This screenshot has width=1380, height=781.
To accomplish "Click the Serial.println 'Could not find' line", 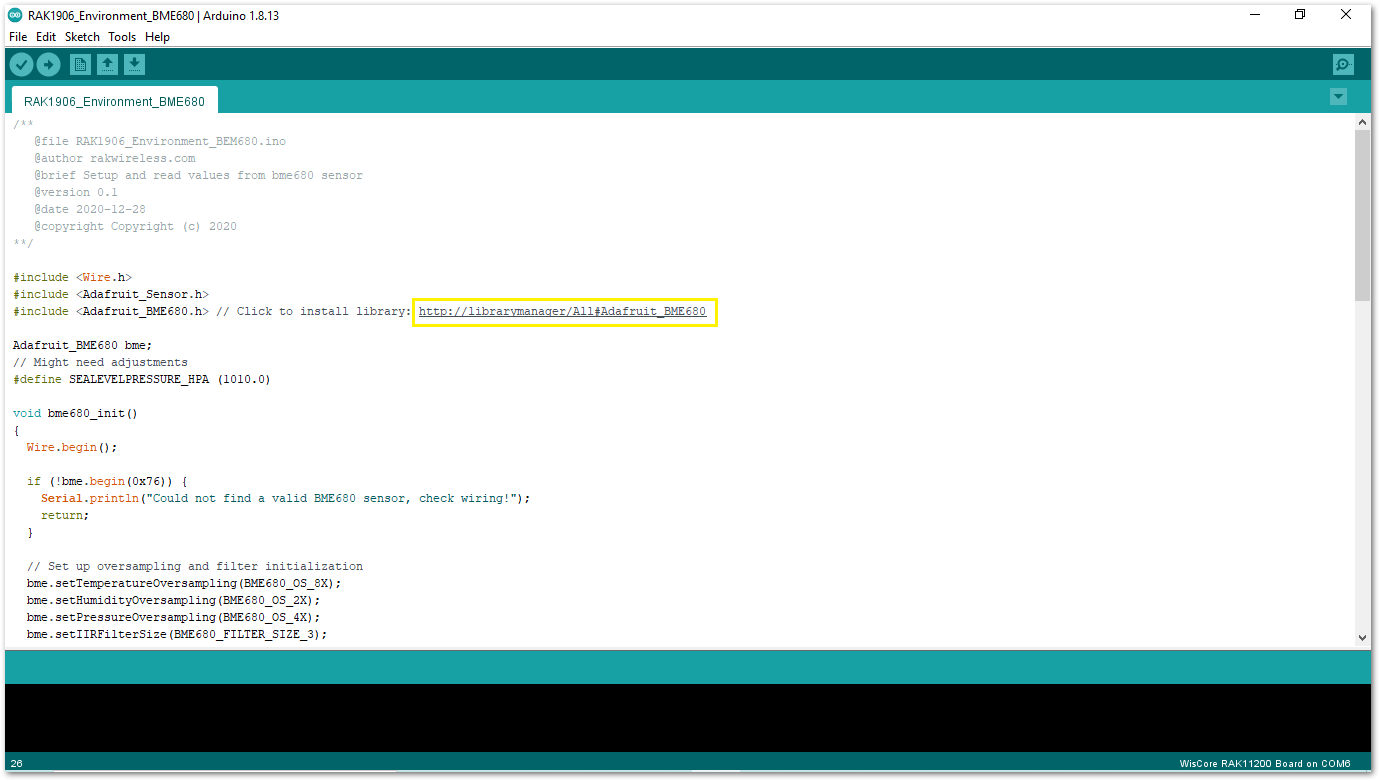I will click(285, 498).
